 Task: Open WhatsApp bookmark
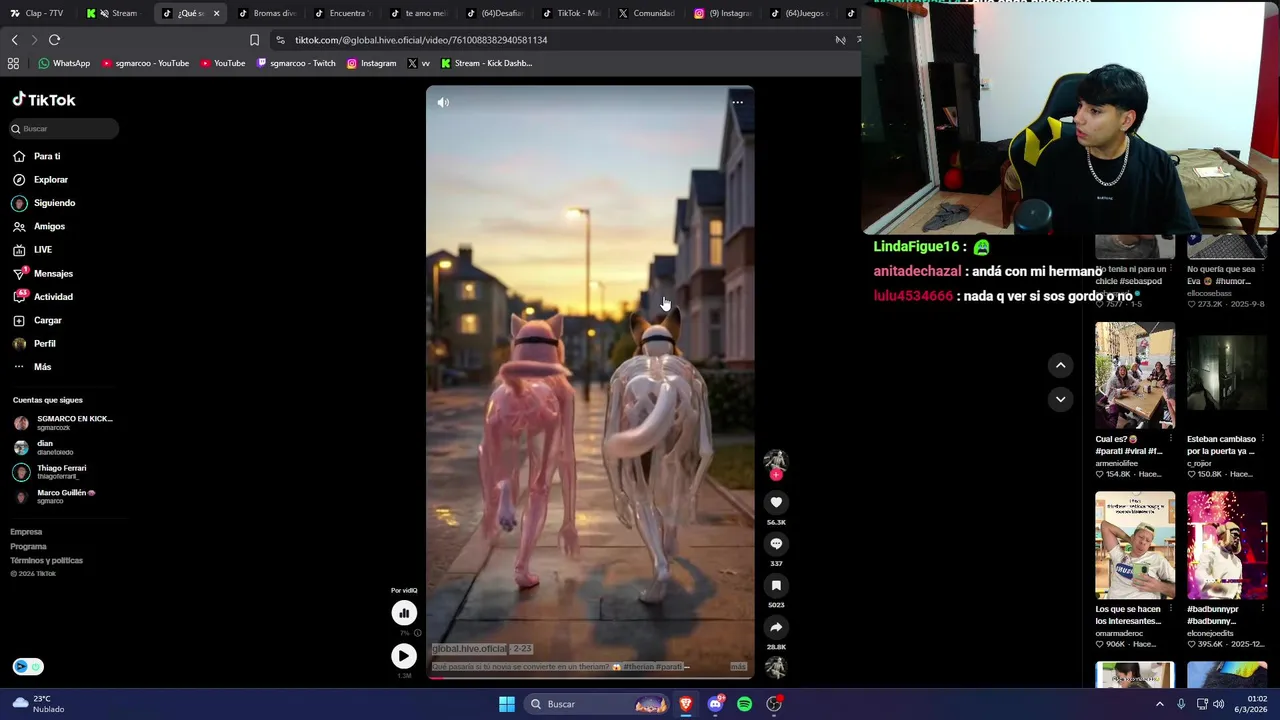pyautogui.click(x=64, y=63)
